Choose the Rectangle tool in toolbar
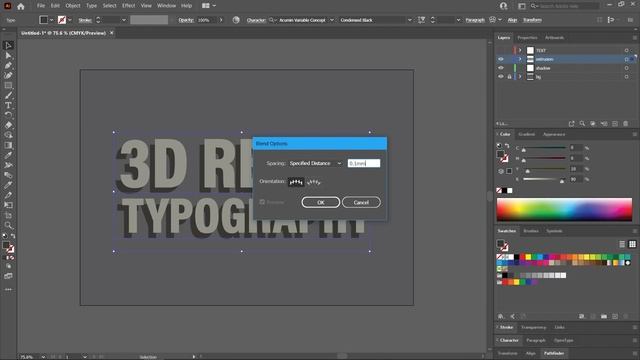This screenshot has height=360, width=640. point(8,86)
